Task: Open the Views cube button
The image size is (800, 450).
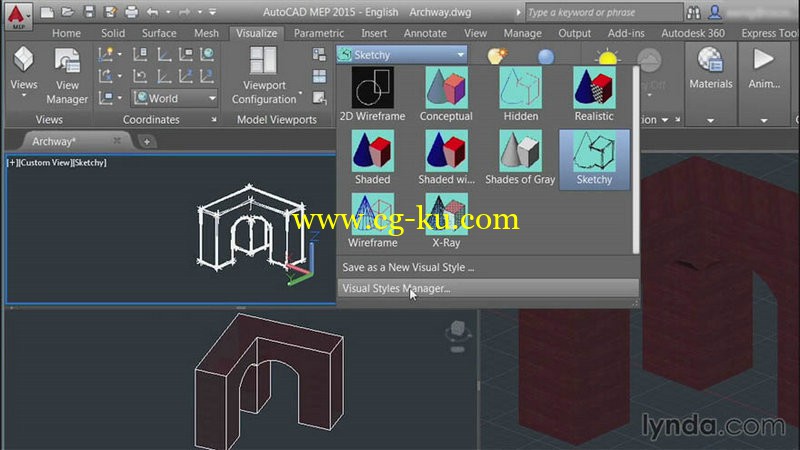Action: [23, 59]
